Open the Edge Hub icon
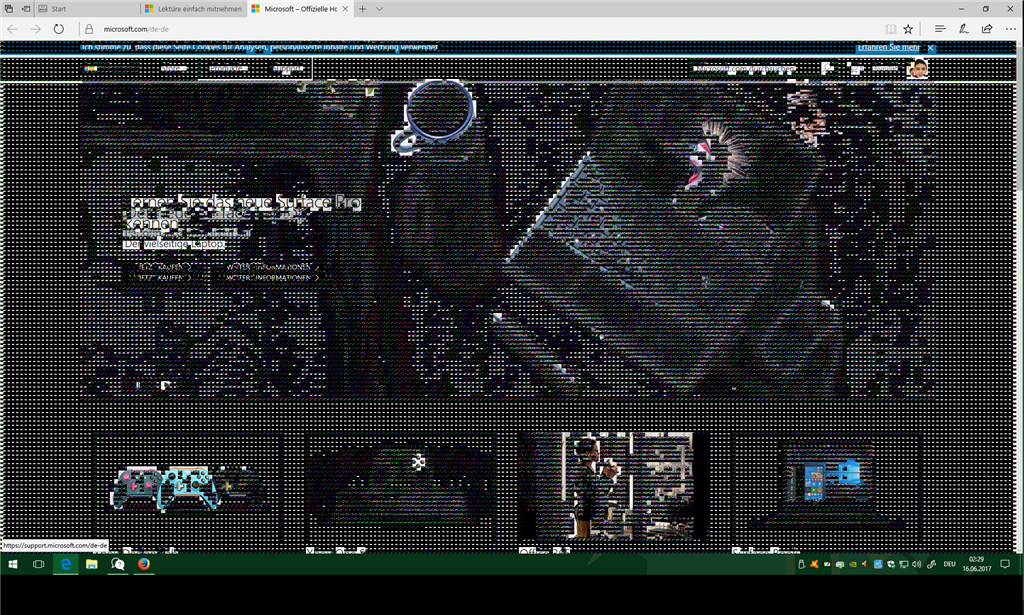 pos(940,29)
